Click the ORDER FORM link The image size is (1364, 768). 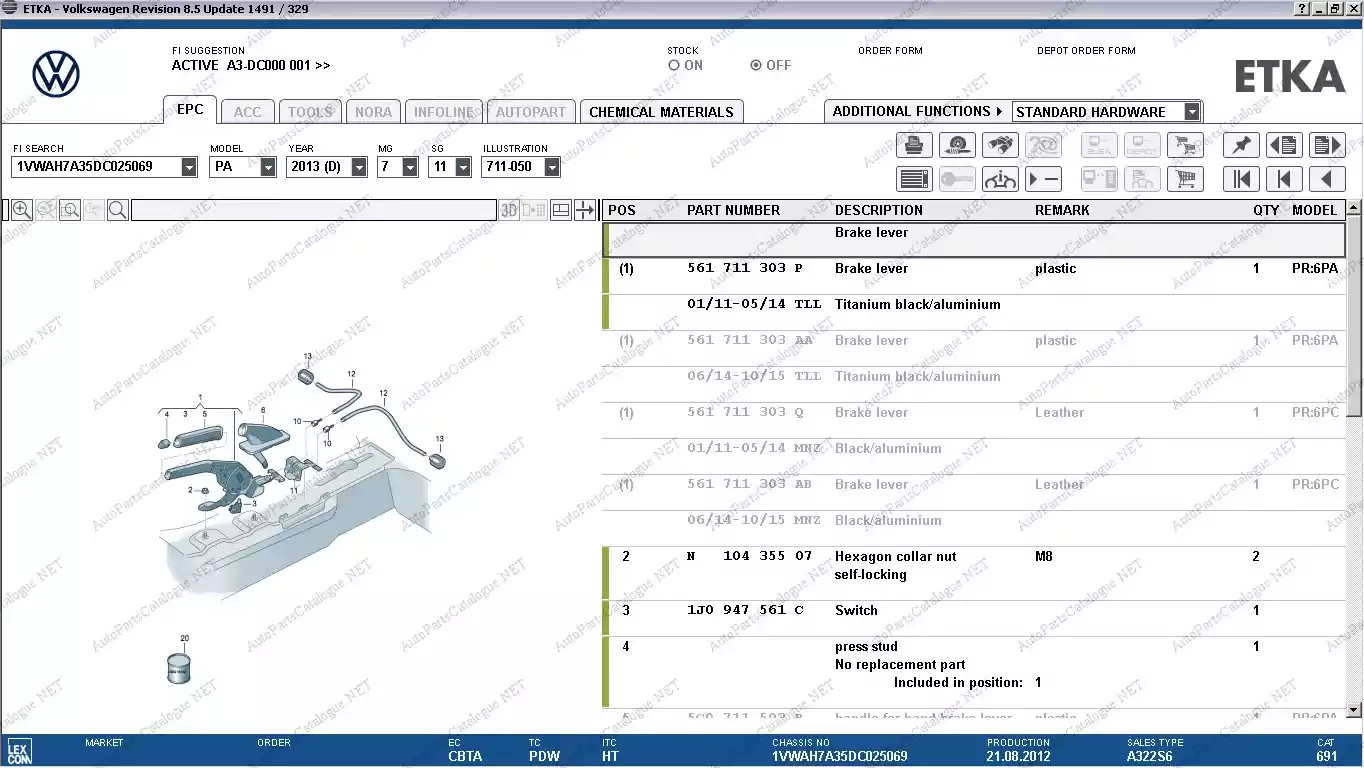(x=890, y=50)
